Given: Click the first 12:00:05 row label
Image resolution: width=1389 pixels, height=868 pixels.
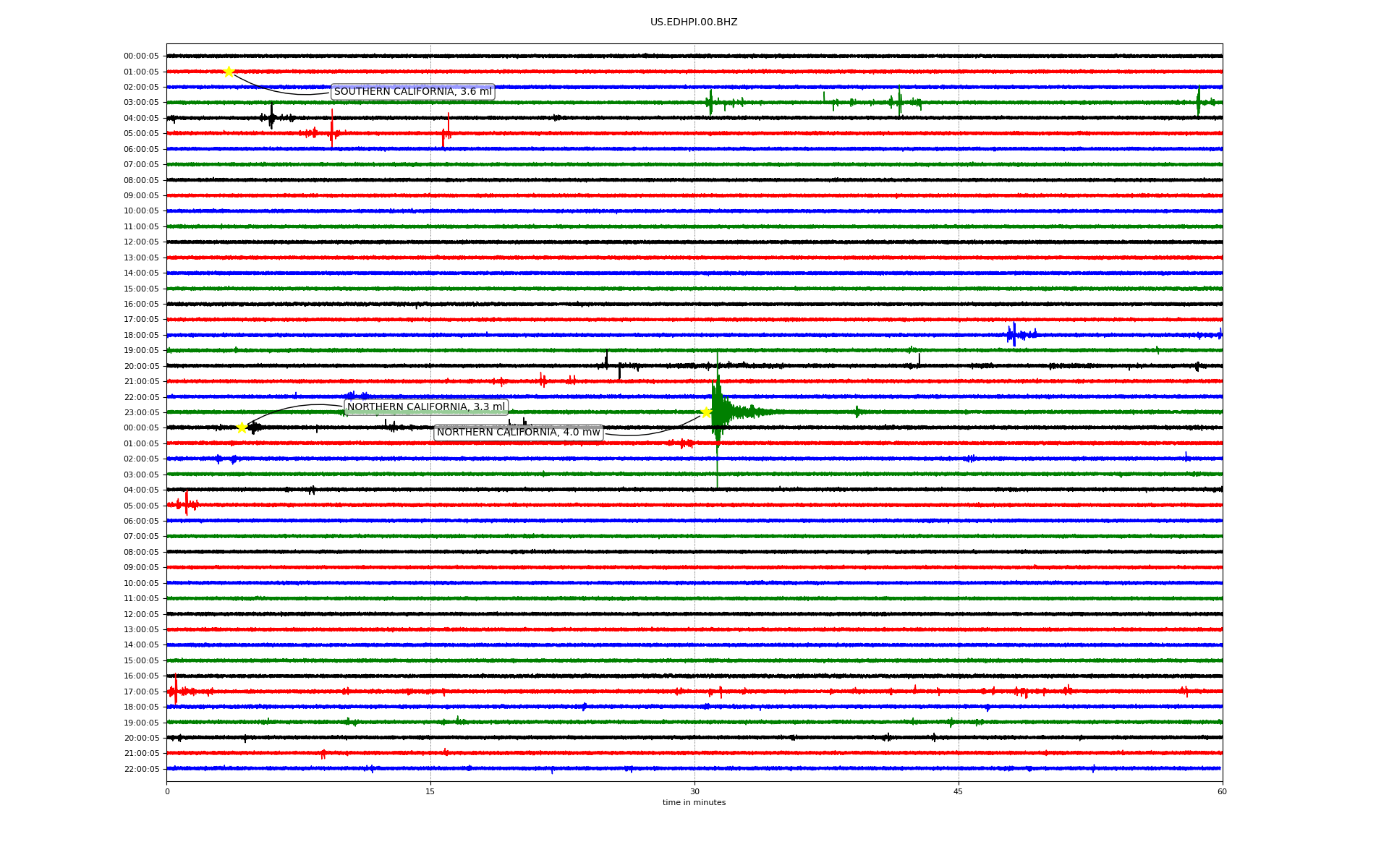Looking at the screenshot, I should tap(141, 242).
